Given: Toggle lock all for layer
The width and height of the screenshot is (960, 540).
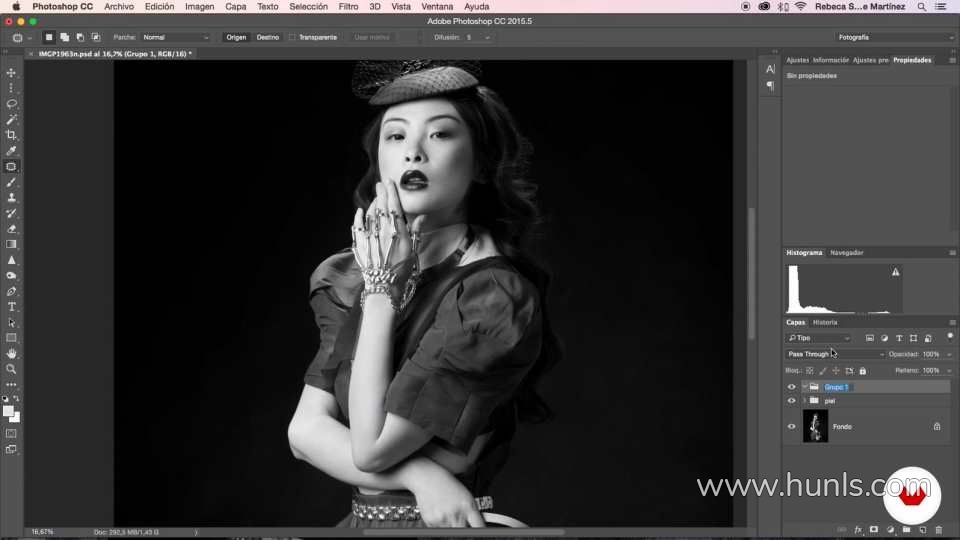Looking at the screenshot, I should click(863, 371).
